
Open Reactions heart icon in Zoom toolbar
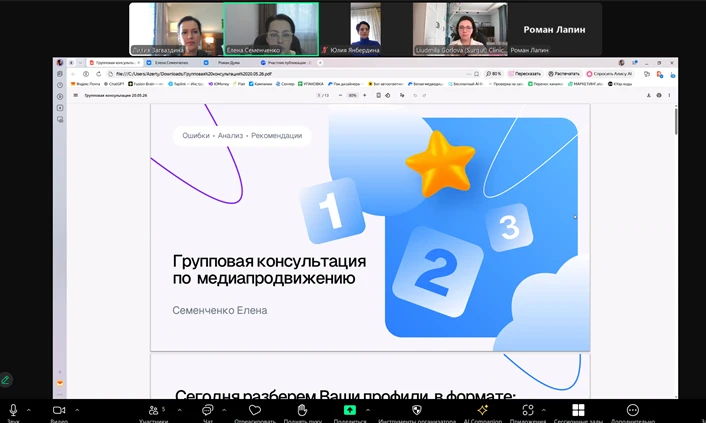(x=255, y=410)
